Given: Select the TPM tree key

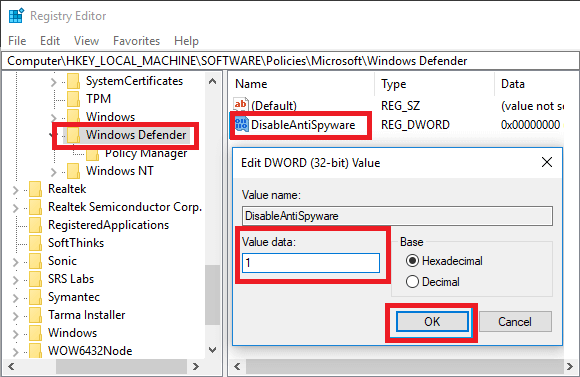Looking at the screenshot, I should (98, 99).
